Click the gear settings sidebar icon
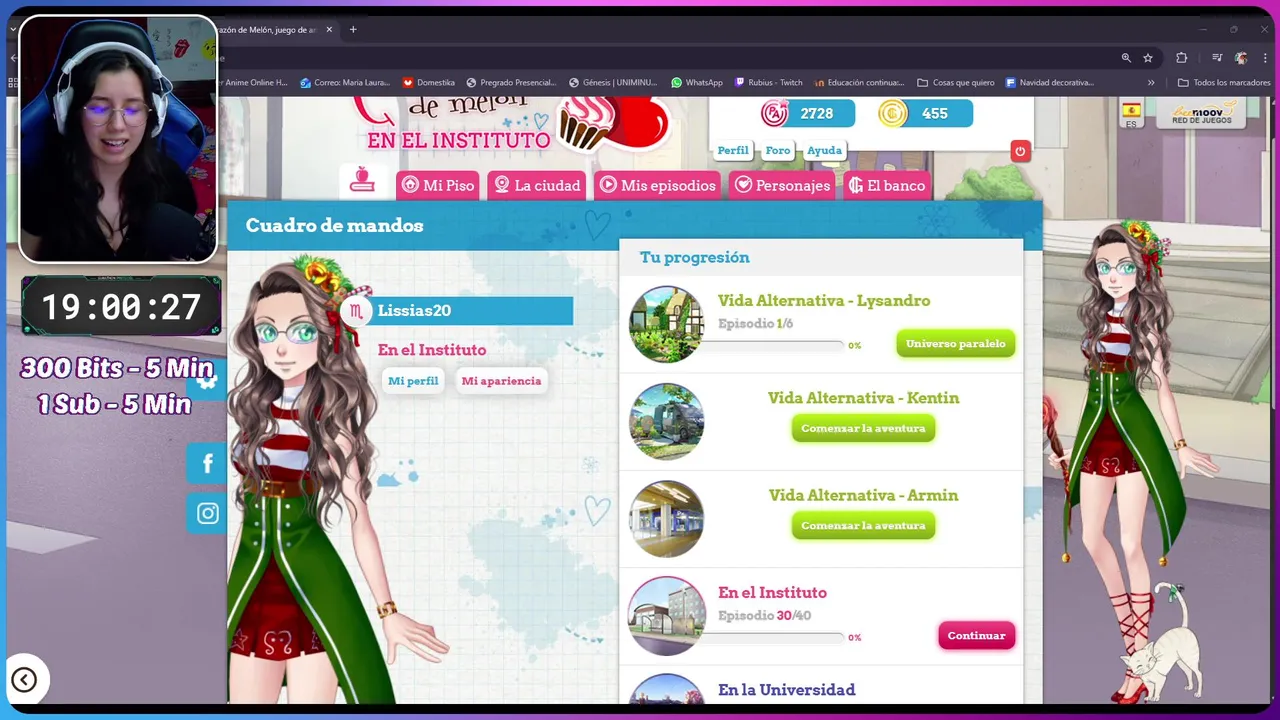Image resolution: width=1280 pixels, height=720 pixels. [207, 380]
